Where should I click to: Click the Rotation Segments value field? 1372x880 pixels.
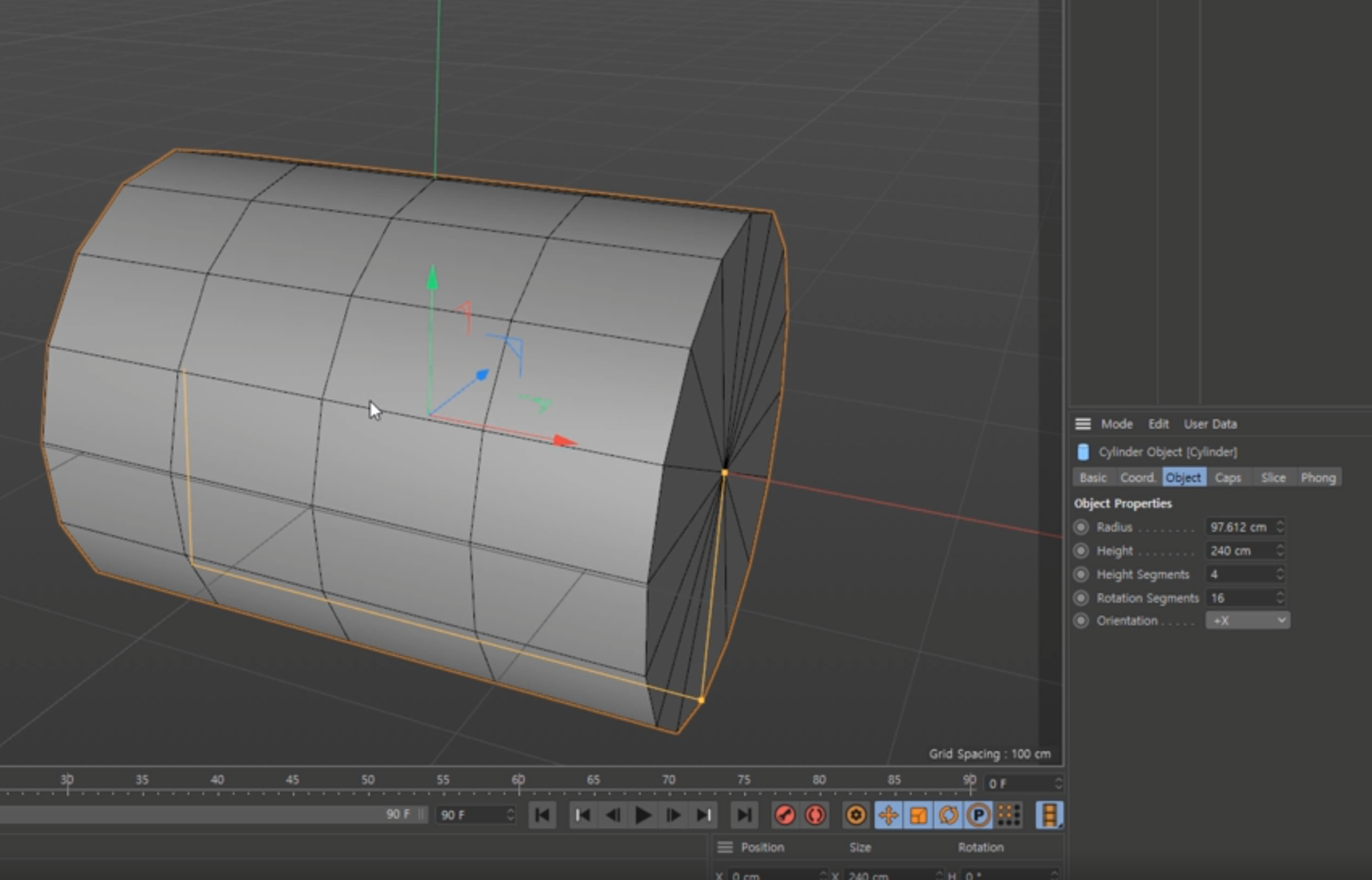tap(1240, 598)
